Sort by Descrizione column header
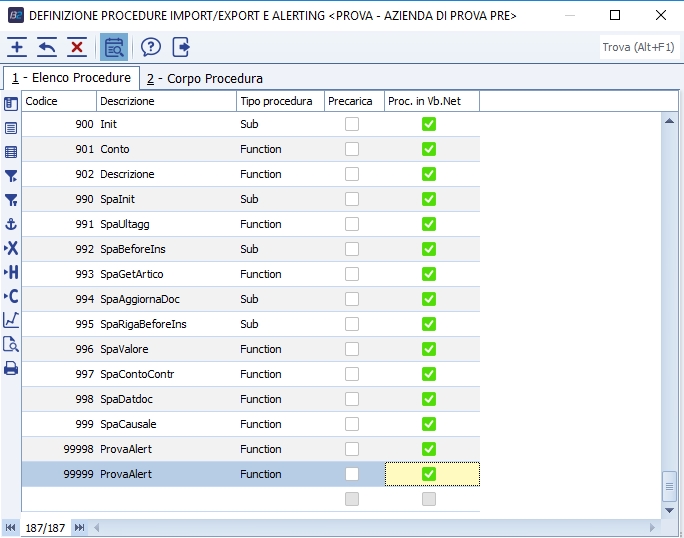Image resolution: width=684 pixels, height=538 pixels. [166, 101]
